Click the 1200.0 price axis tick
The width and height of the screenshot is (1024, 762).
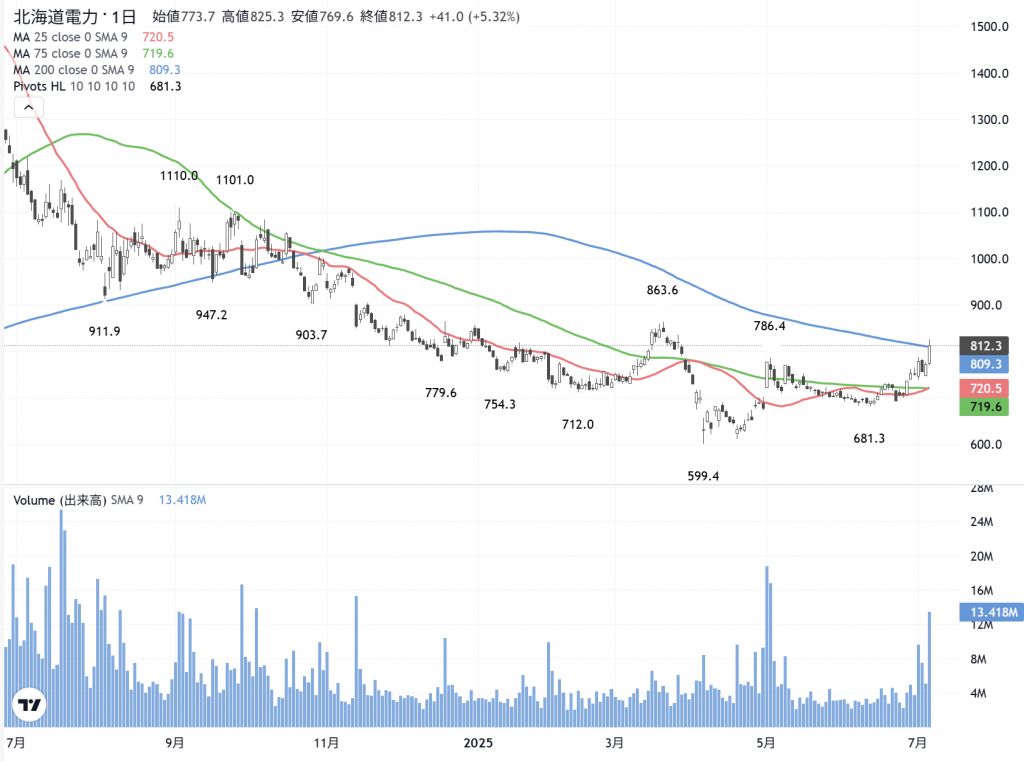coord(989,166)
